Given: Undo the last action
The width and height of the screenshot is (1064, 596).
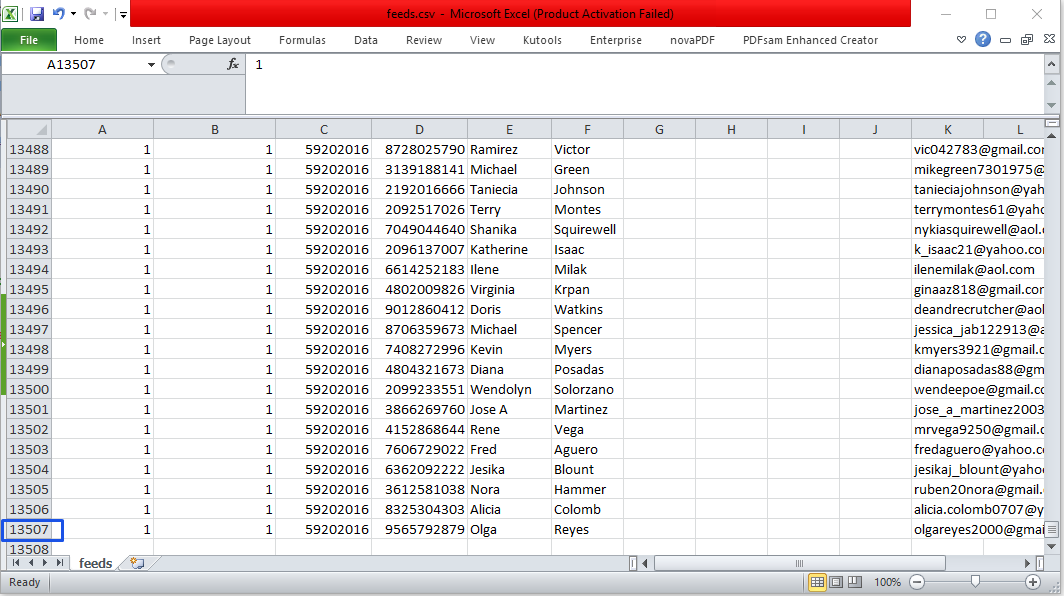Looking at the screenshot, I should pyautogui.click(x=57, y=13).
